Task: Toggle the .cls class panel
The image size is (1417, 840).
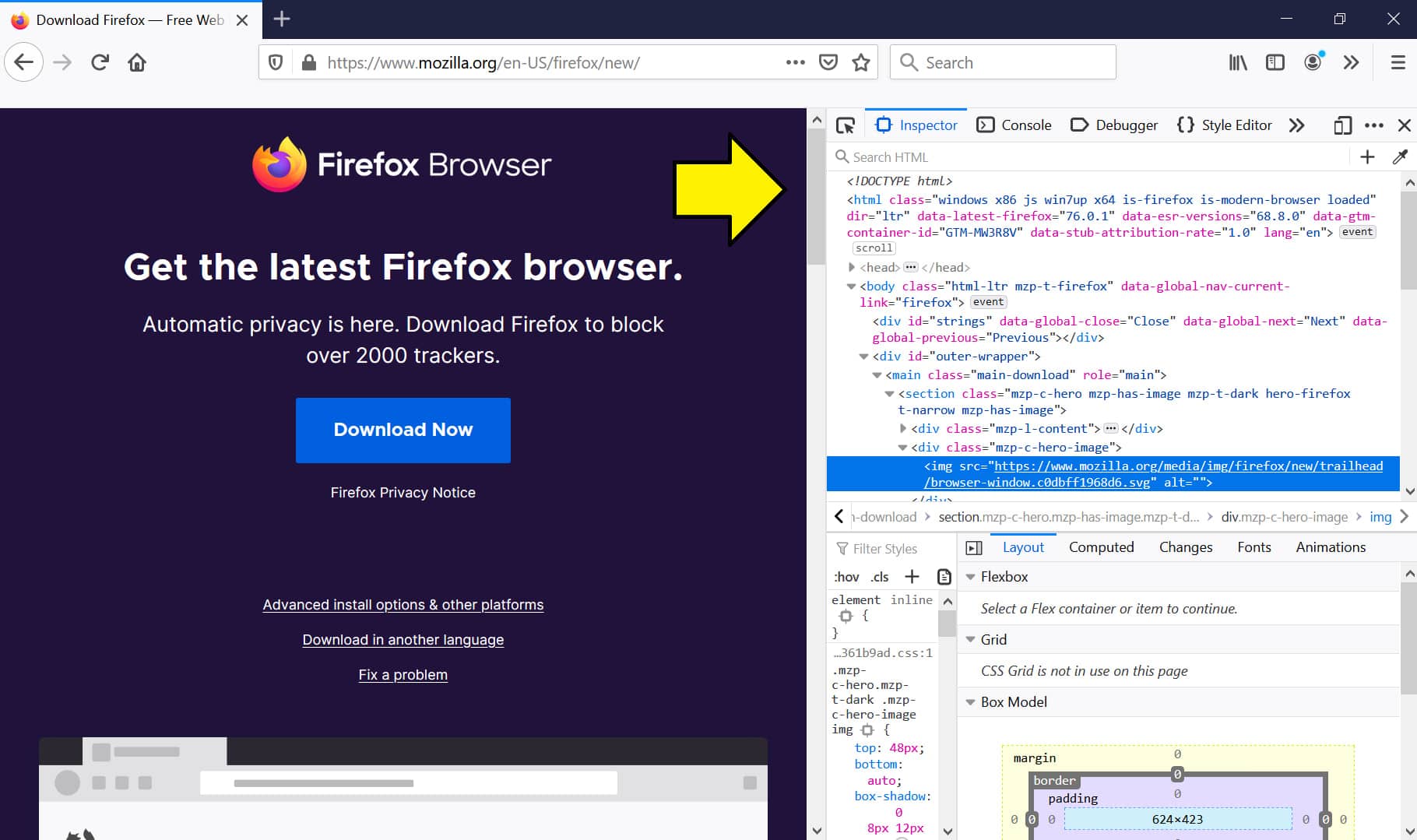Action: click(x=880, y=577)
